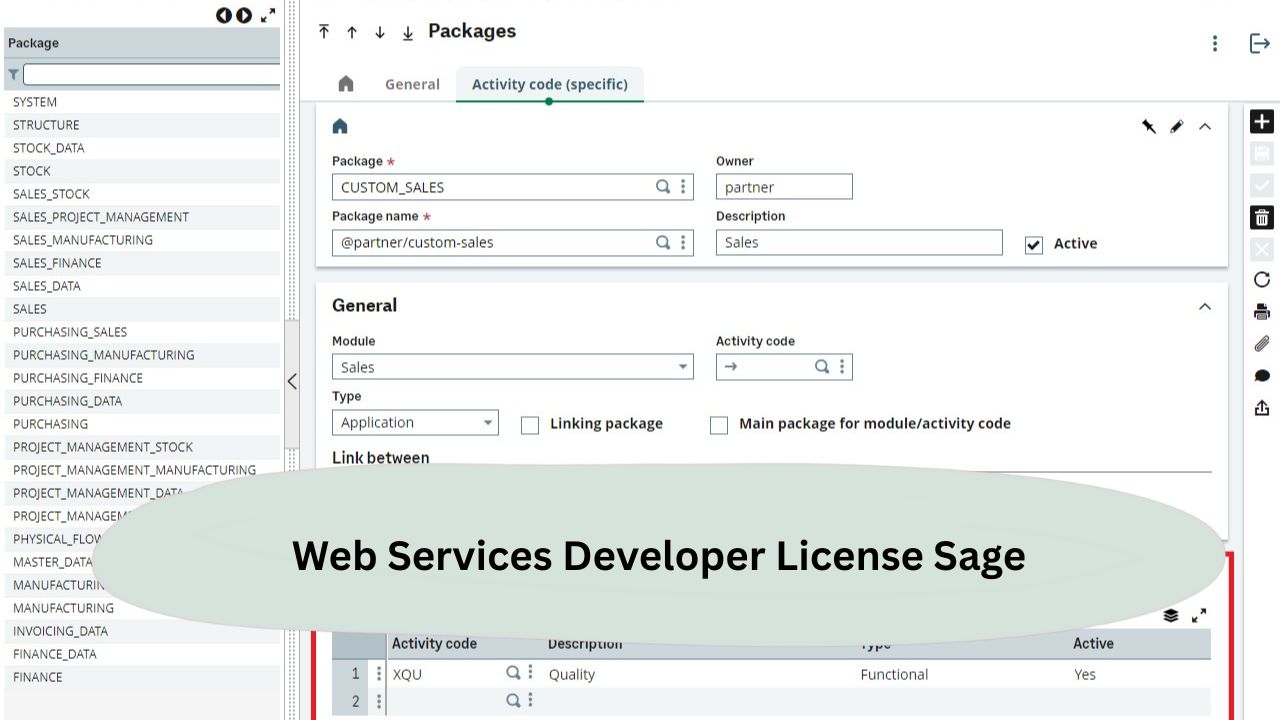Click the home icon tab
1280x720 pixels.
(x=346, y=84)
